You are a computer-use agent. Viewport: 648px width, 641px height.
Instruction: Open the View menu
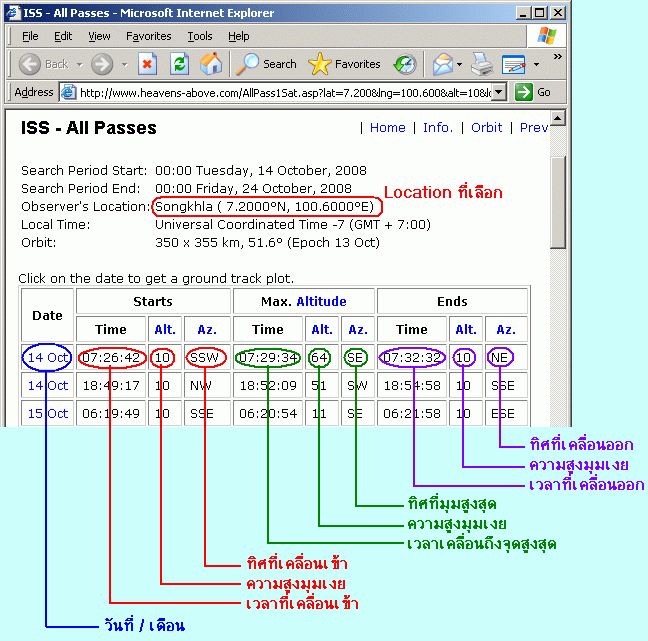[x=99, y=36]
